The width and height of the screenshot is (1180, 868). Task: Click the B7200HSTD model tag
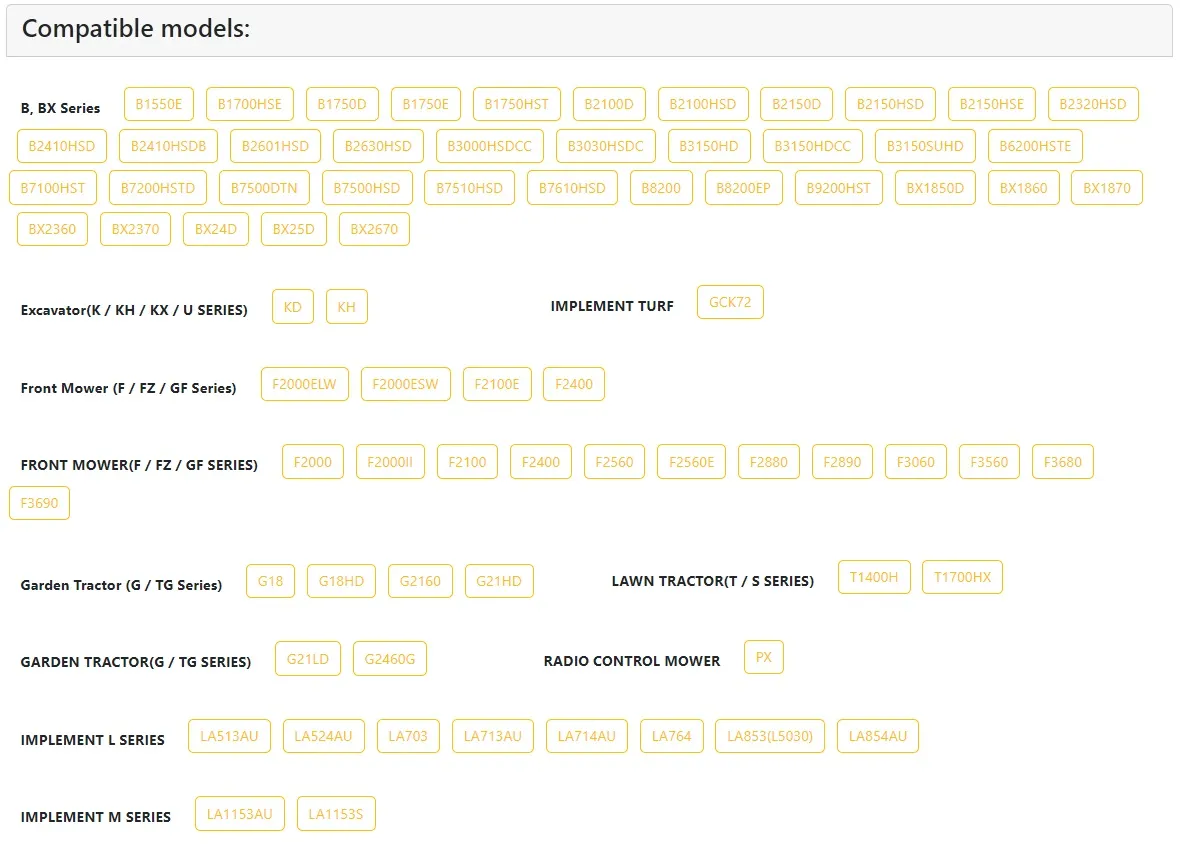158,188
